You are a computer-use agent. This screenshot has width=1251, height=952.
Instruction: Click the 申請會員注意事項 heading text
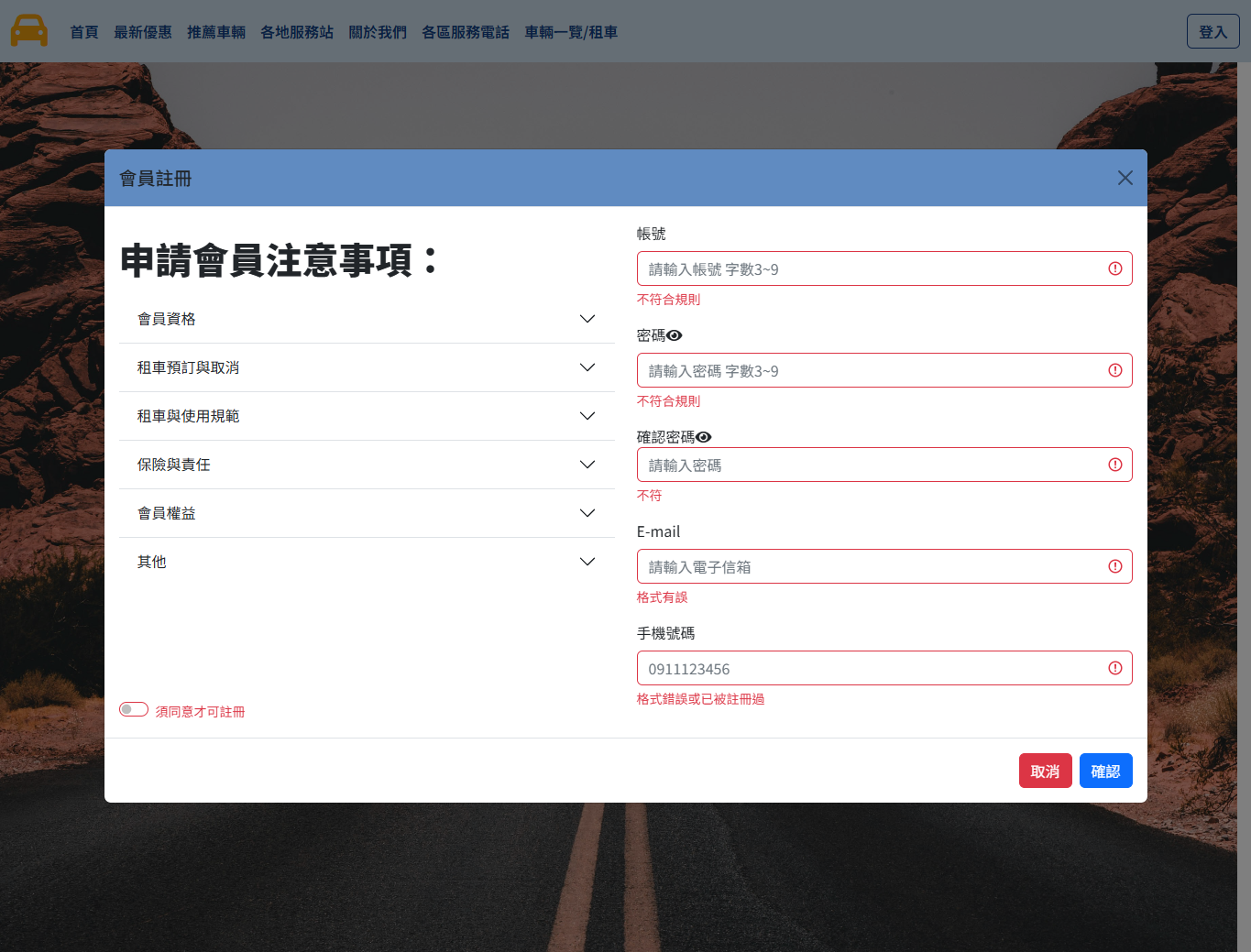tap(280, 260)
